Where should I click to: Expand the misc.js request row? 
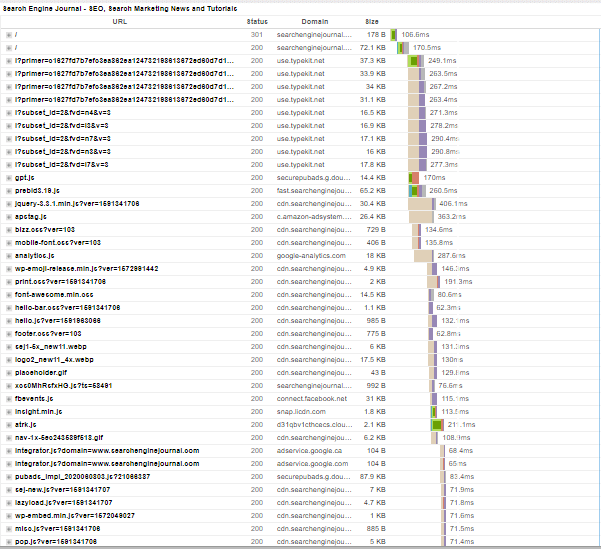(x=8, y=529)
